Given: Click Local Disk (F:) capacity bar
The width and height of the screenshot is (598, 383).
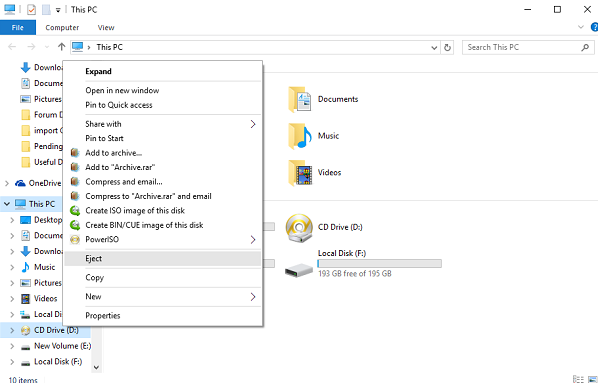Looking at the screenshot, I should (379, 263).
